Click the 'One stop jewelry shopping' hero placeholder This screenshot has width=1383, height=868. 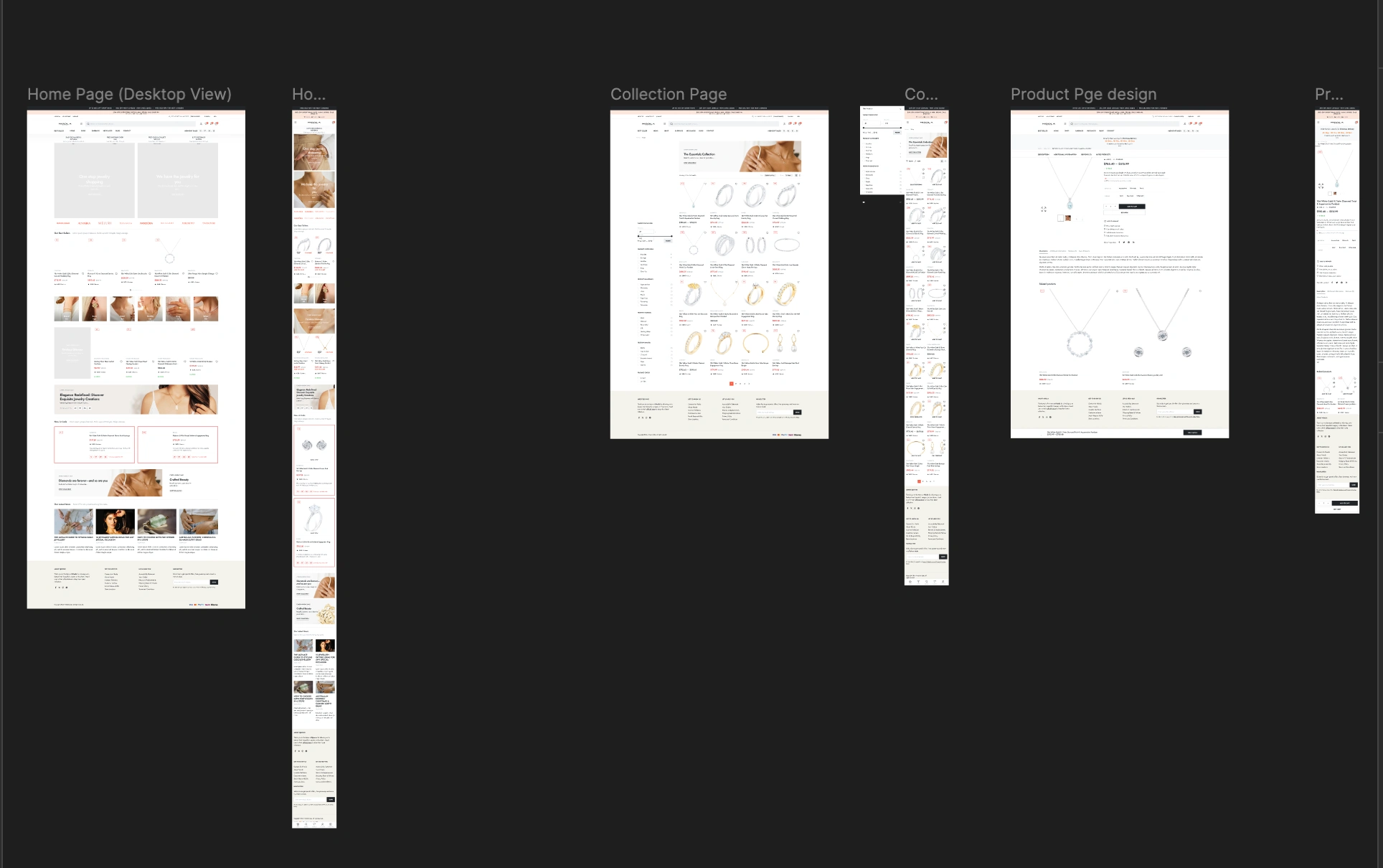94,179
